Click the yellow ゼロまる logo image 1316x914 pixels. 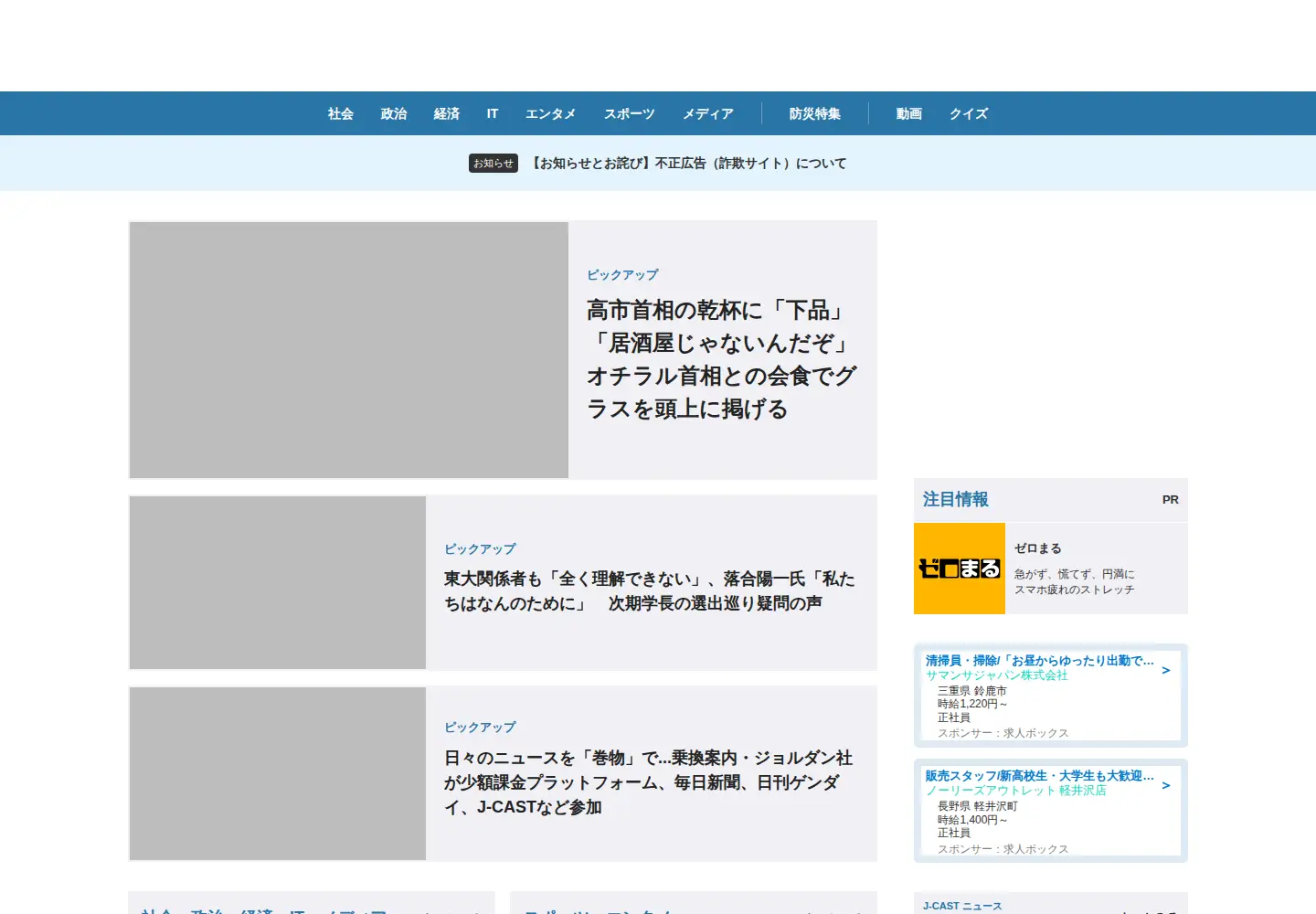pos(960,569)
